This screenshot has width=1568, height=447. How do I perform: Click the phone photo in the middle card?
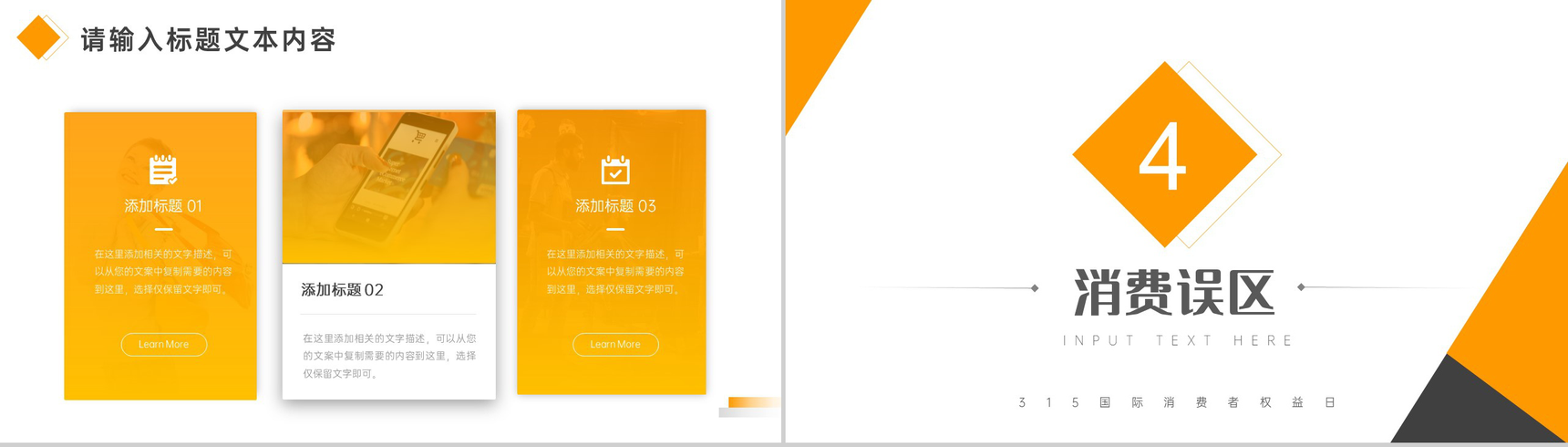coord(389,187)
